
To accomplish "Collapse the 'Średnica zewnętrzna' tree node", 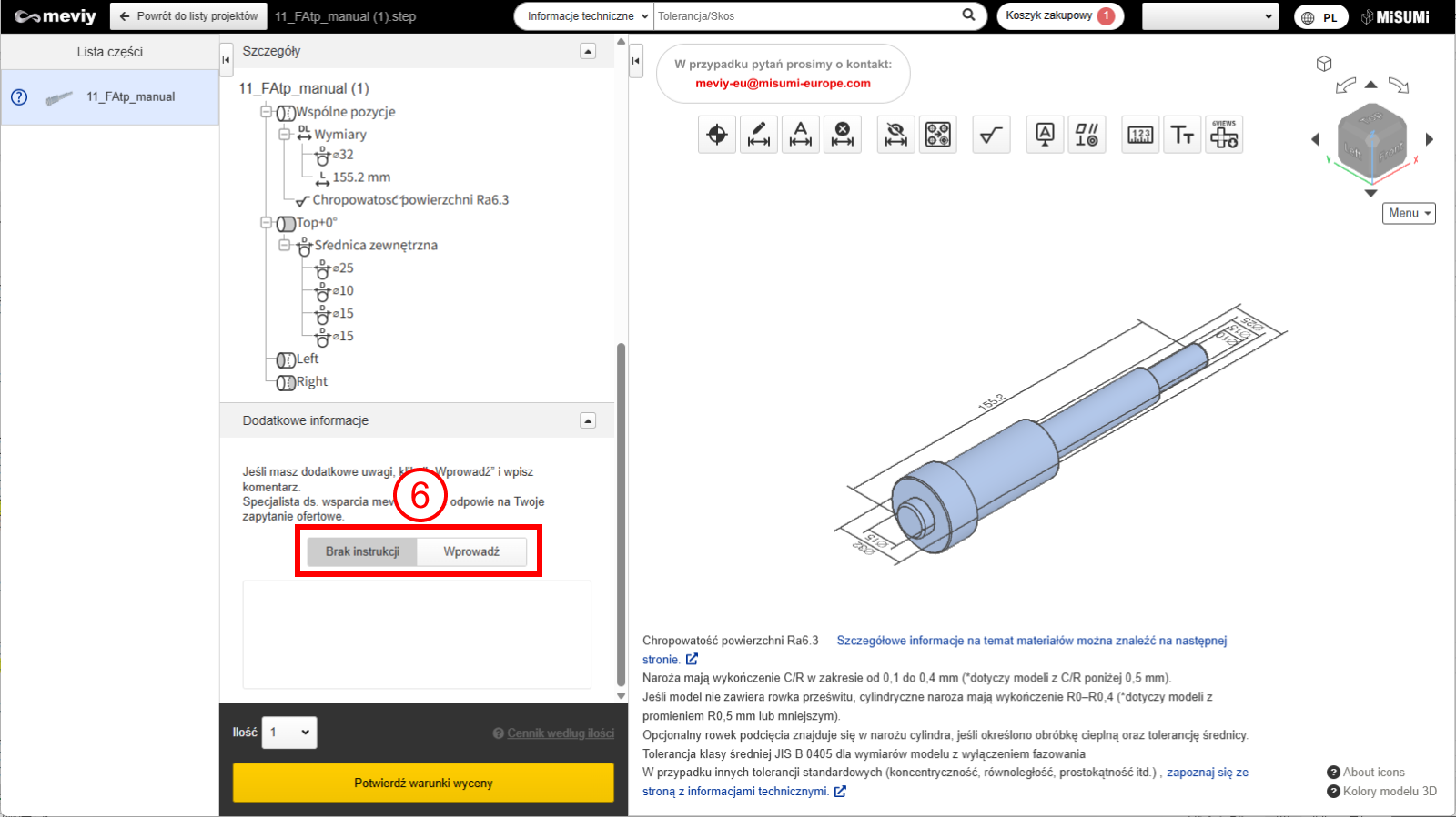I will tap(285, 245).
